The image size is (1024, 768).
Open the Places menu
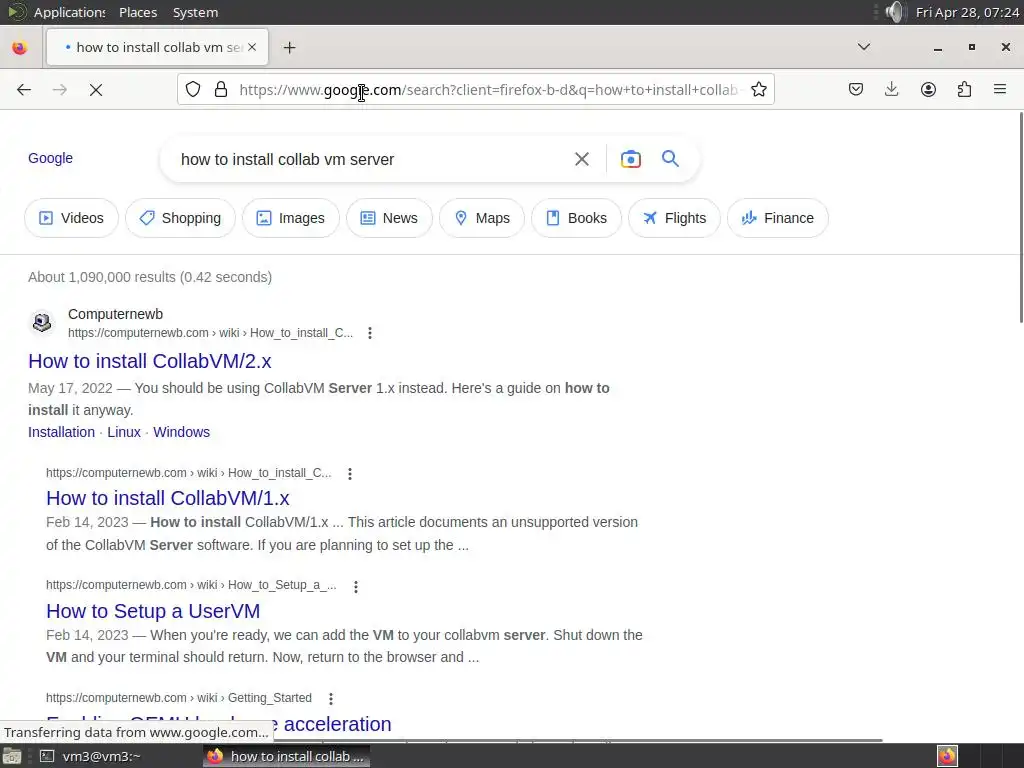click(138, 12)
